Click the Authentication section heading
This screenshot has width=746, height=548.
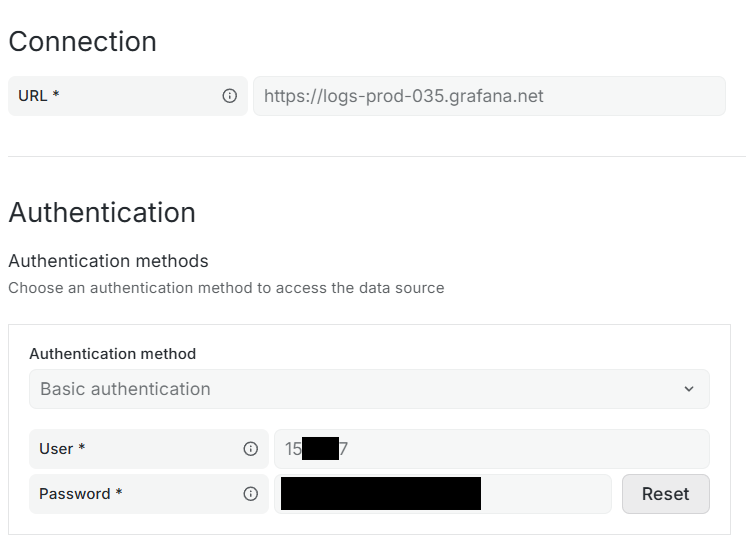[102, 213]
